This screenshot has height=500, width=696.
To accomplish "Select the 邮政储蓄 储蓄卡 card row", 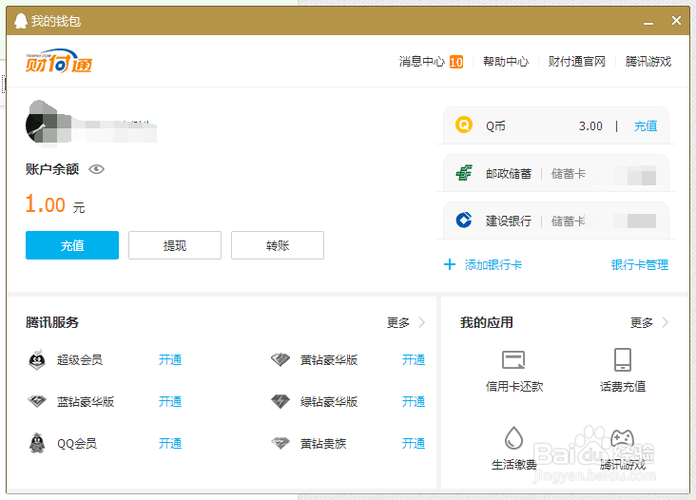I will click(556, 173).
